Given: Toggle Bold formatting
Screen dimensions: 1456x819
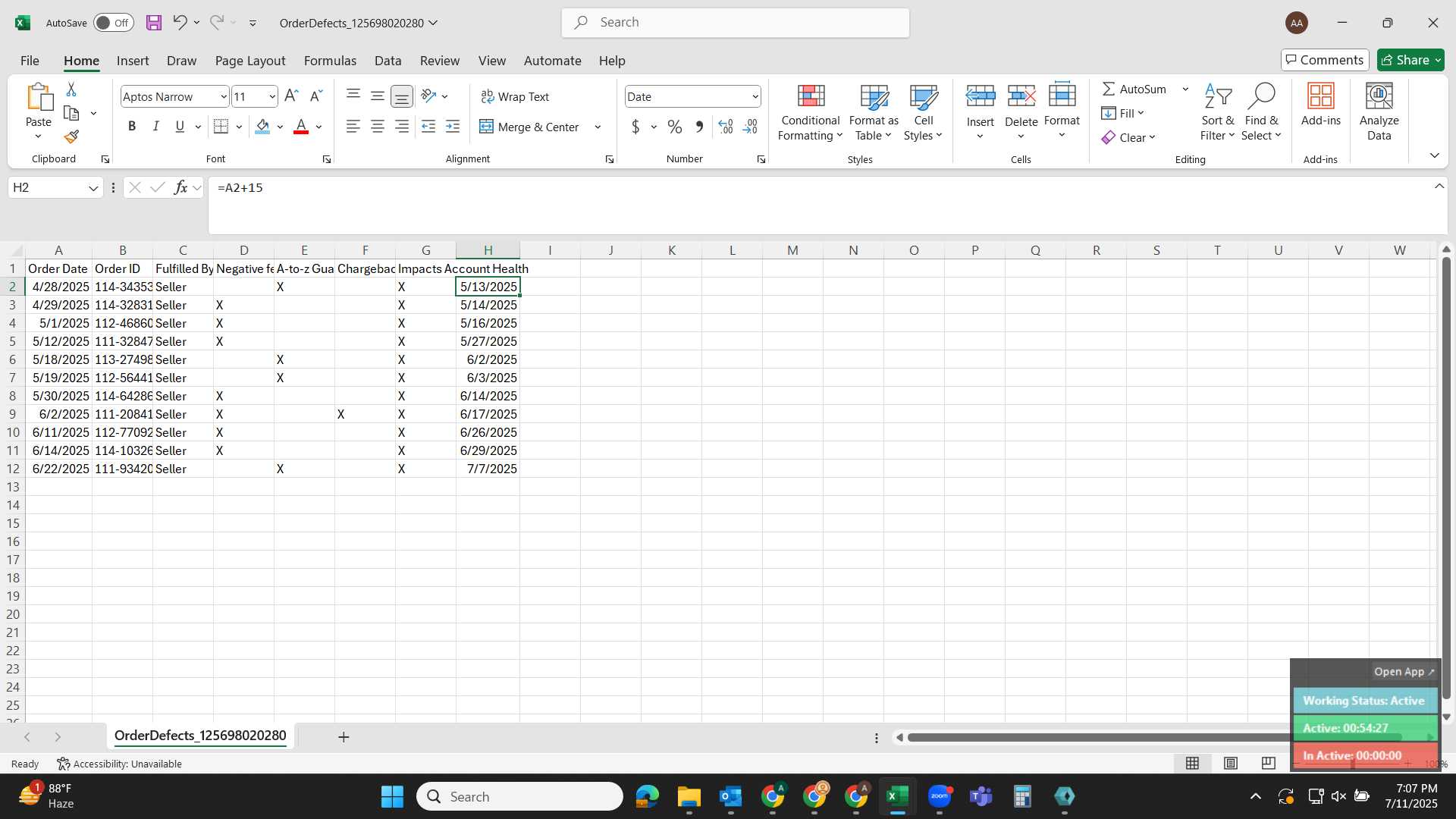Looking at the screenshot, I should tap(132, 127).
